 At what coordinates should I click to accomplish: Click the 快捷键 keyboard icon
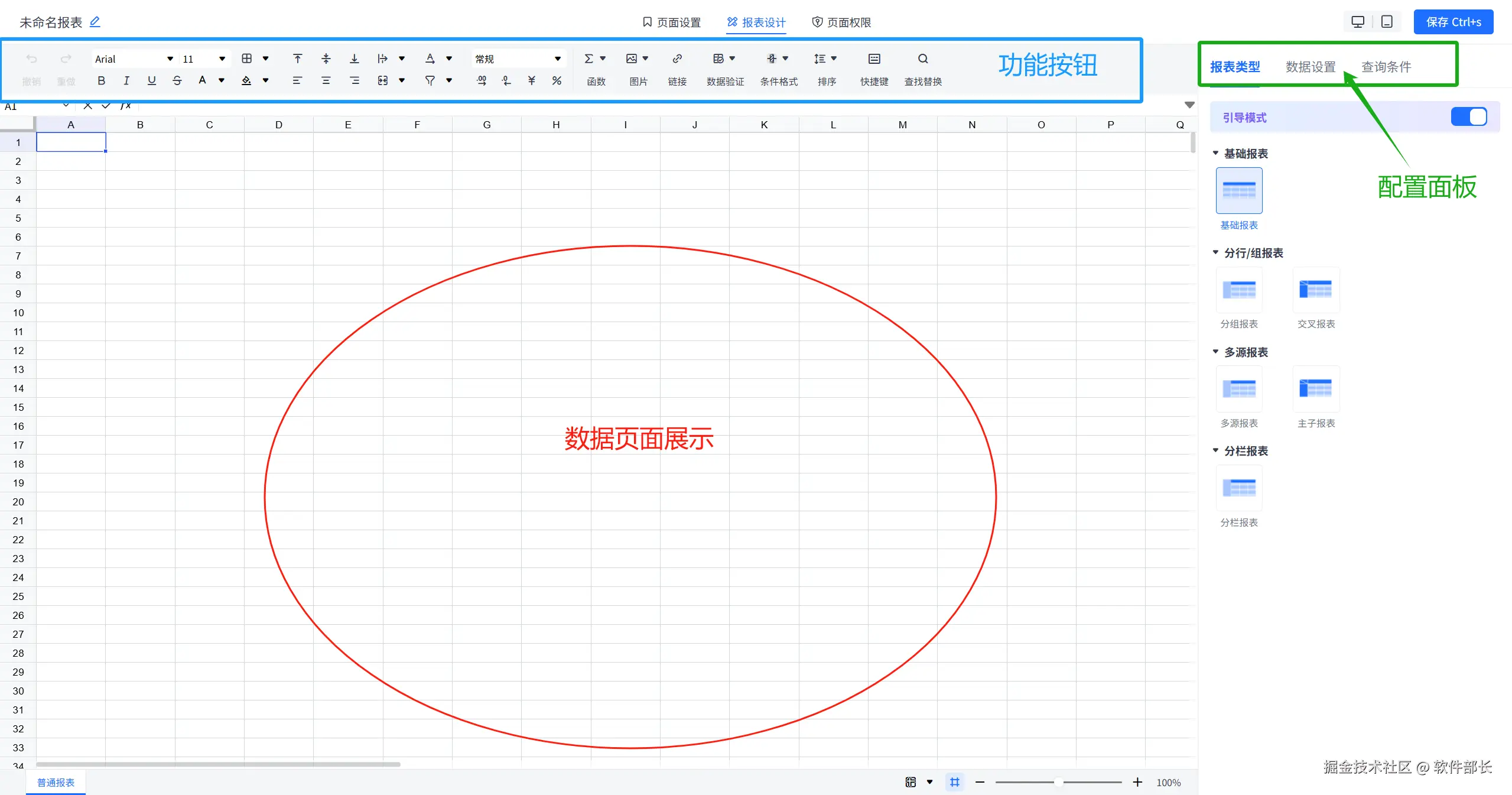tap(874, 59)
